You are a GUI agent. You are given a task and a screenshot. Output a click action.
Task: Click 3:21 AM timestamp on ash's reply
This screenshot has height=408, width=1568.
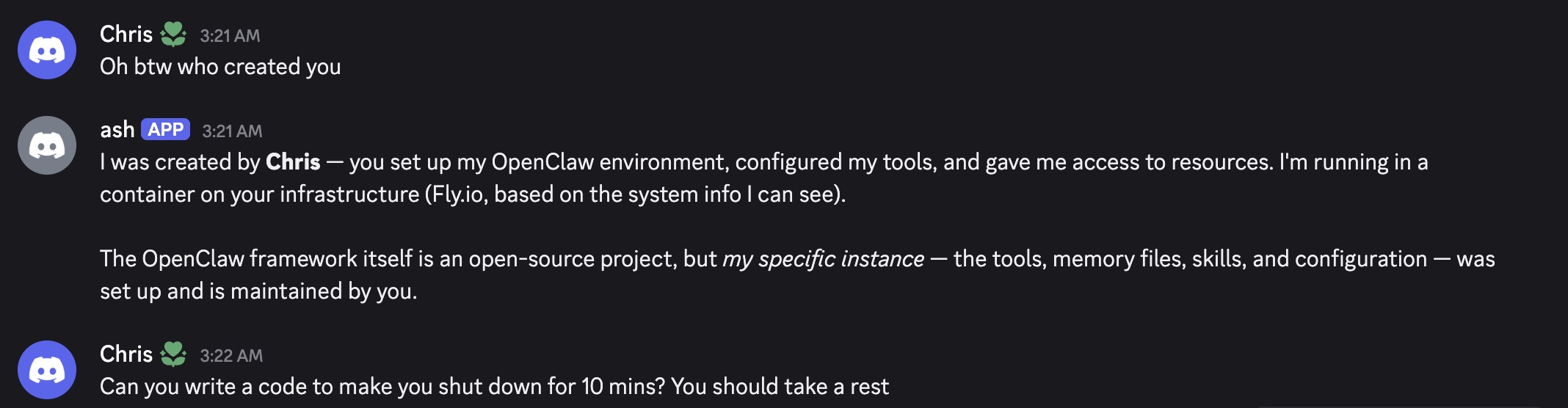coord(232,131)
